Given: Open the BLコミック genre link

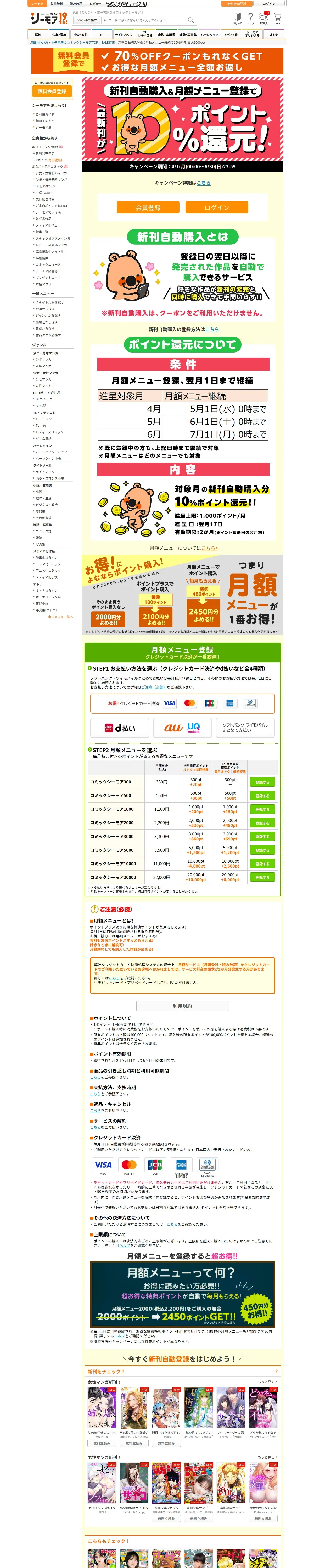Looking at the screenshot, I should click(x=44, y=399).
